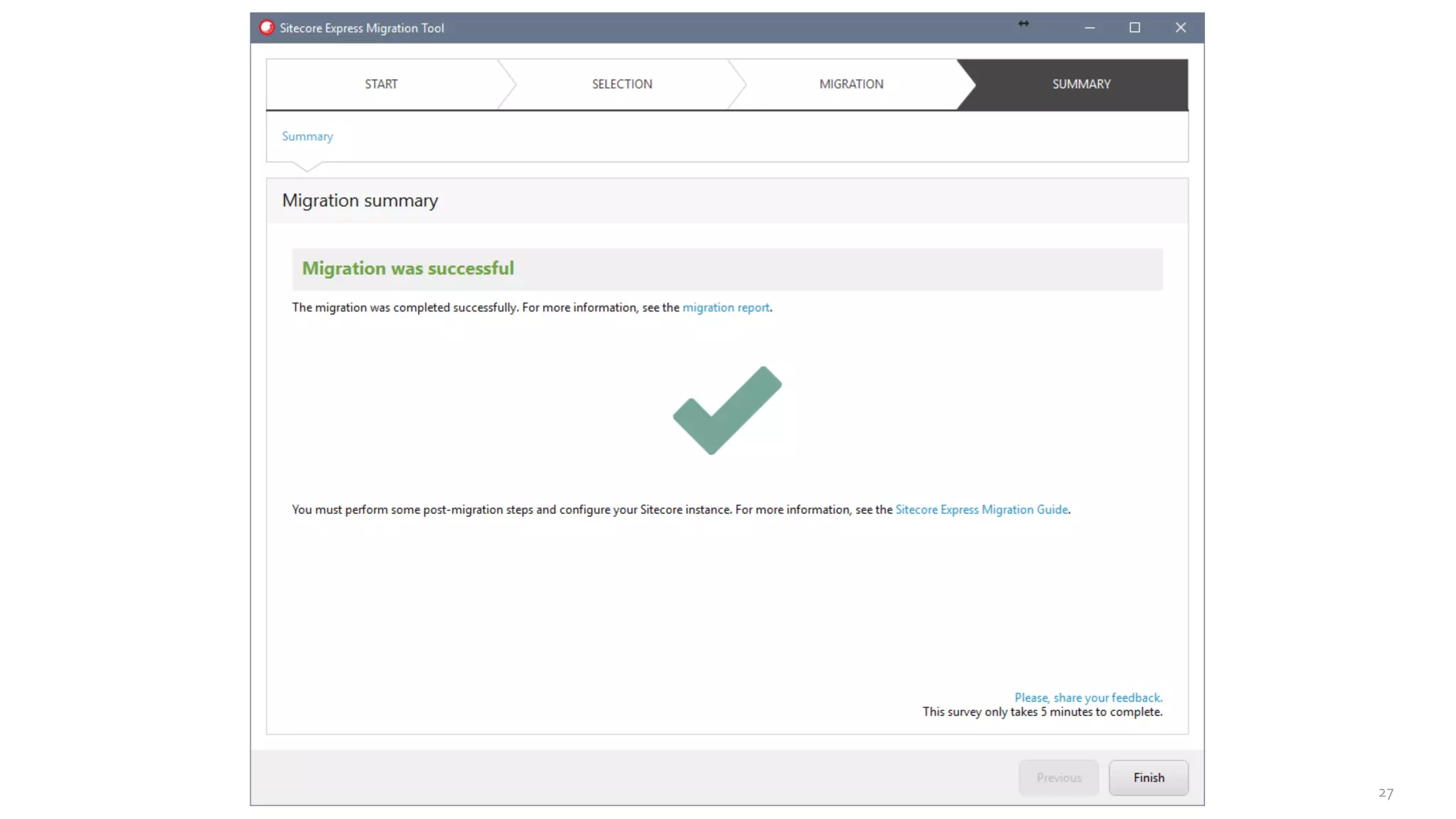
Task: Select the SELECTION wizard step
Action: pos(621,84)
